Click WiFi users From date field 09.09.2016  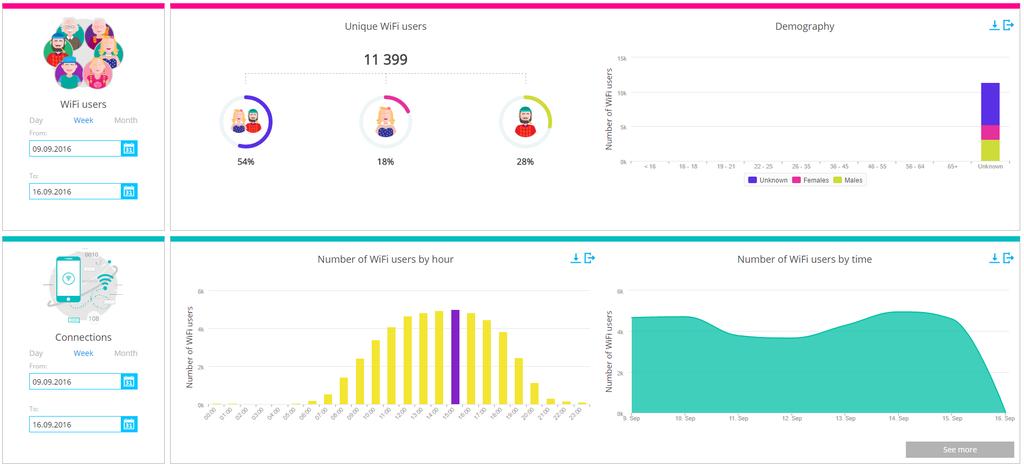click(75, 149)
